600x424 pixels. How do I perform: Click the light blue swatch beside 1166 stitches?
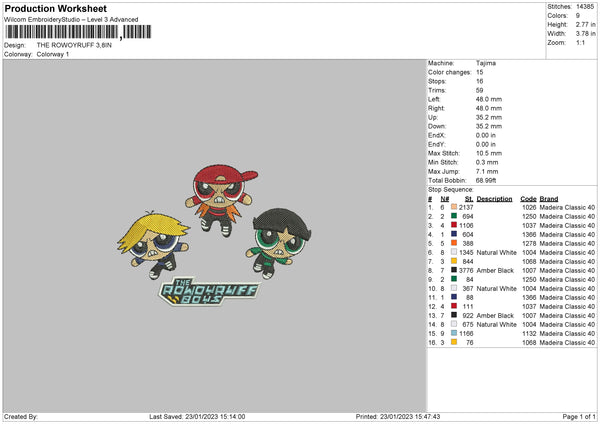coord(454,333)
